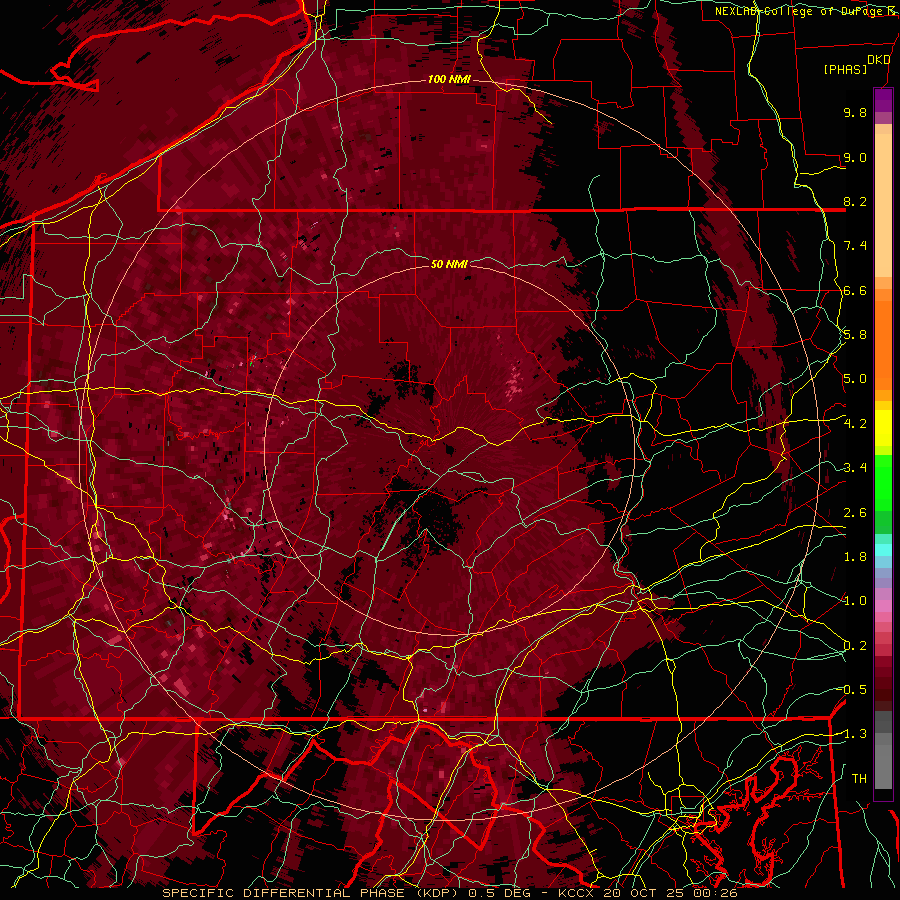
Task: Click the purple swatch atop color bar
Action: pyautogui.click(x=883, y=100)
